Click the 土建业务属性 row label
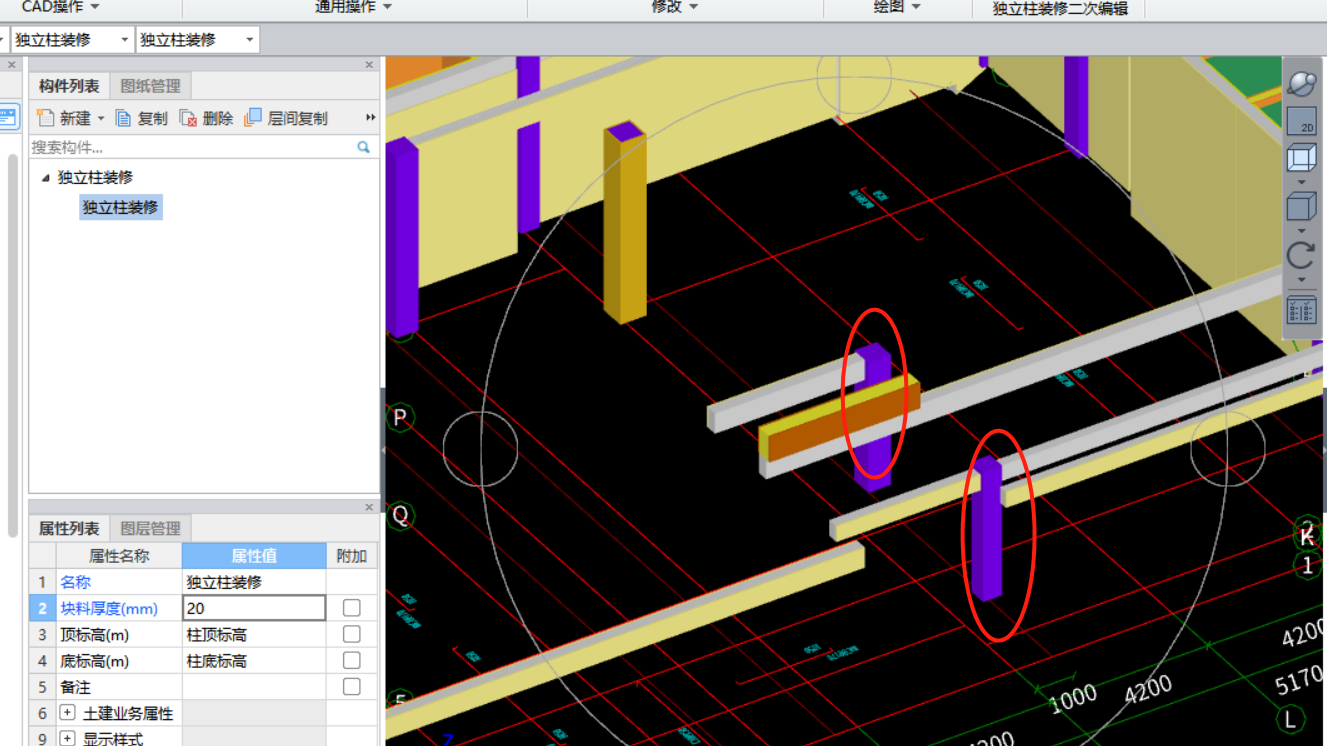The height and width of the screenshot is (746, 1327). [x=128, y=713]
